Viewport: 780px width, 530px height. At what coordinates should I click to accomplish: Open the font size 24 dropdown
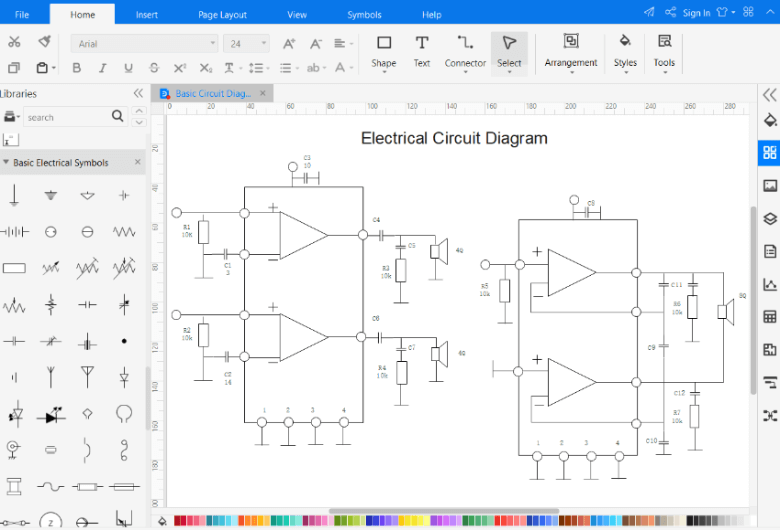(246, 44)
